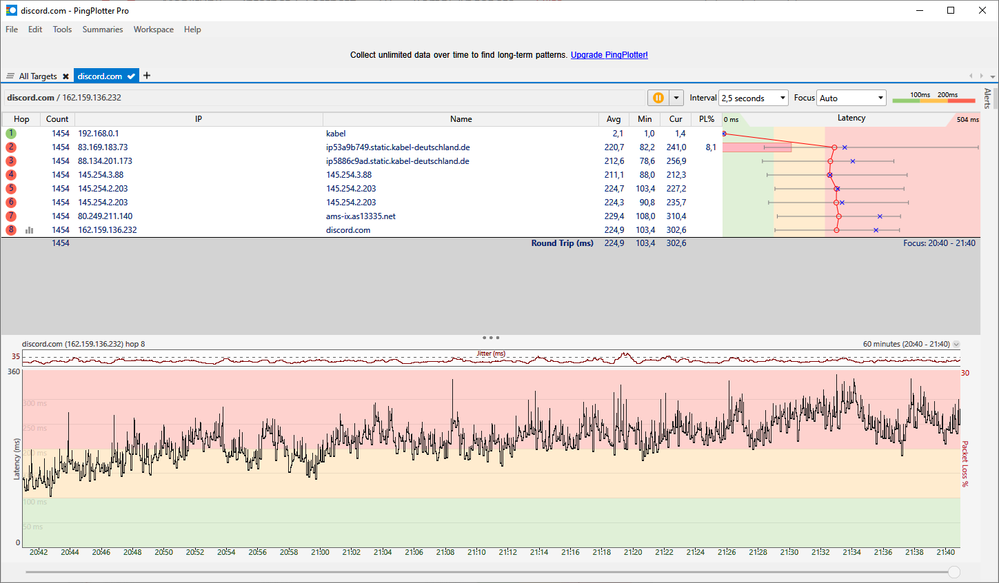Viewport: 999px width, 583px height.
Task: Click the Upgrade PingPlotter! link
Action: click(x=609, y=55)
